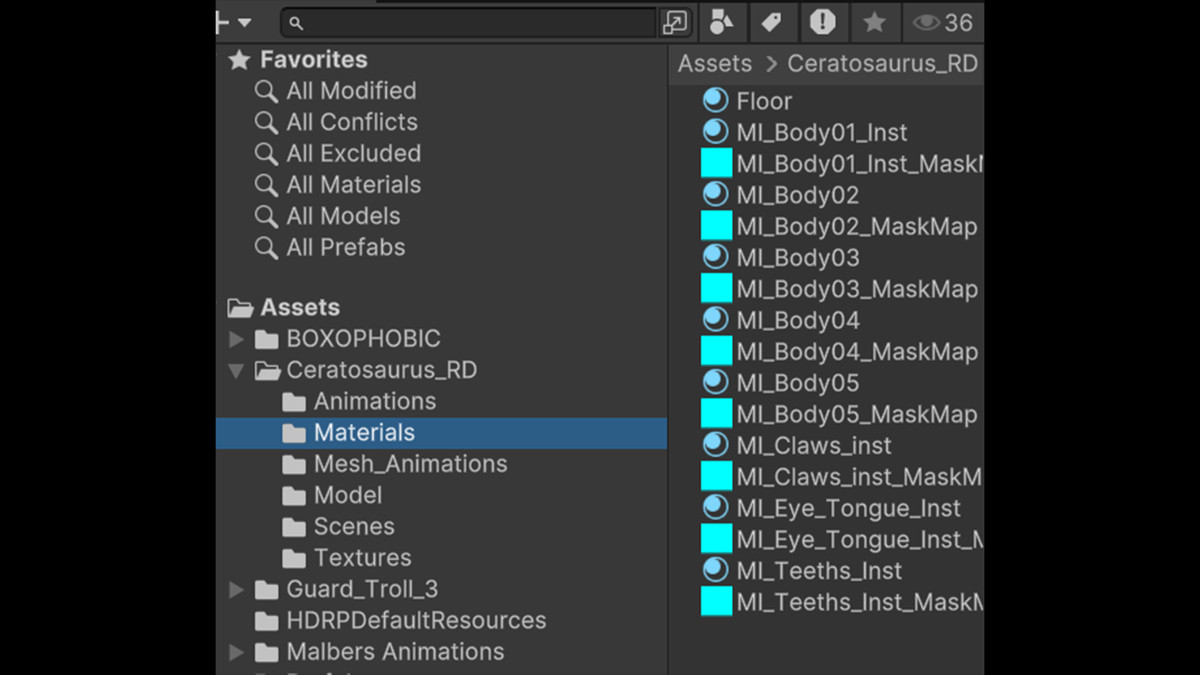Toggle hidden packages visibility eye counter
1200x675 pixels.
point(943,22)
